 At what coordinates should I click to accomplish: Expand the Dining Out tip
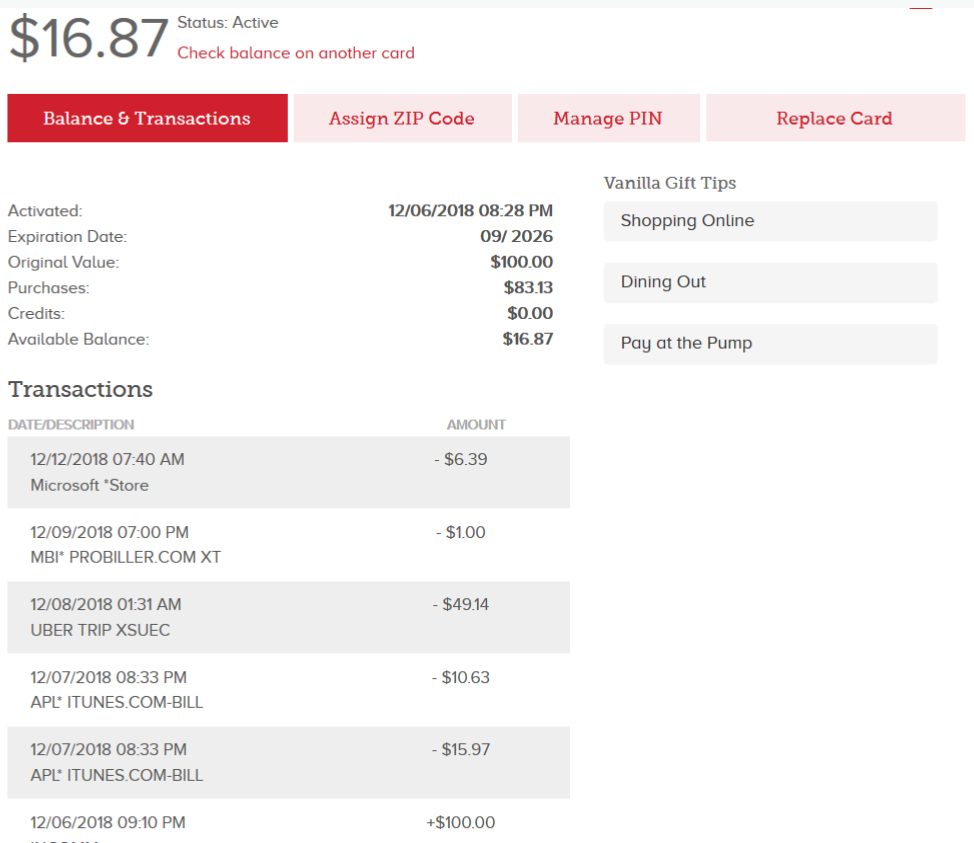pos(769,282)
